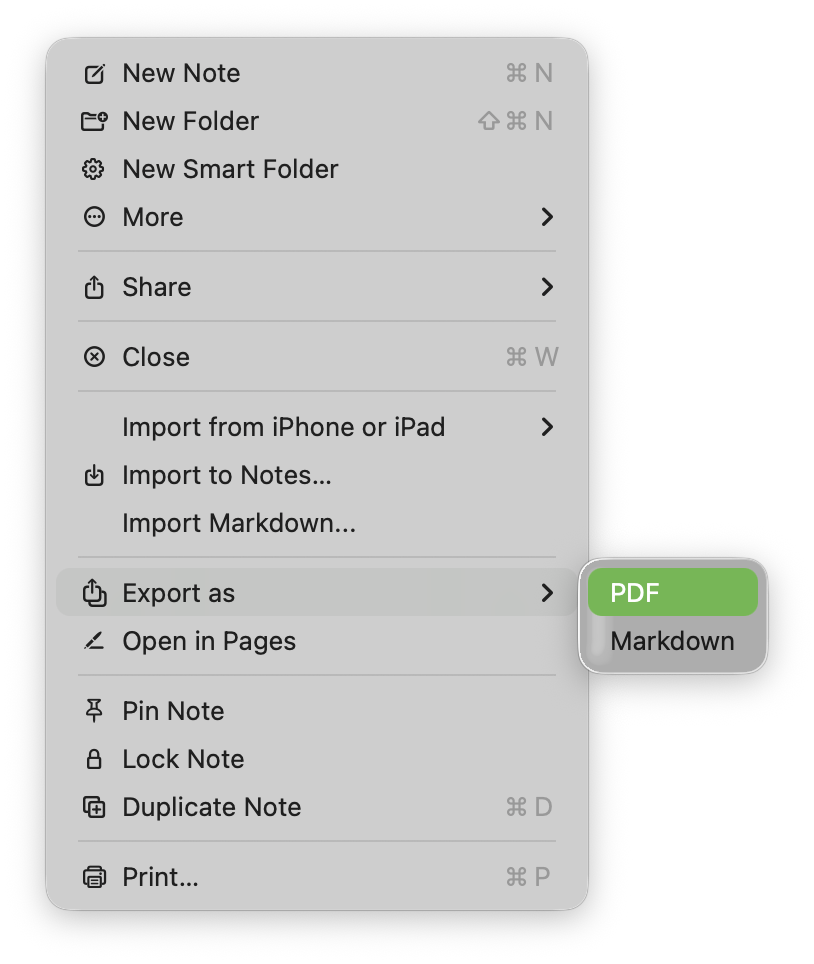The width and height of the screenshot is (814, 964).
Task: Click the Export as menu item label
Action: [178, 593]
